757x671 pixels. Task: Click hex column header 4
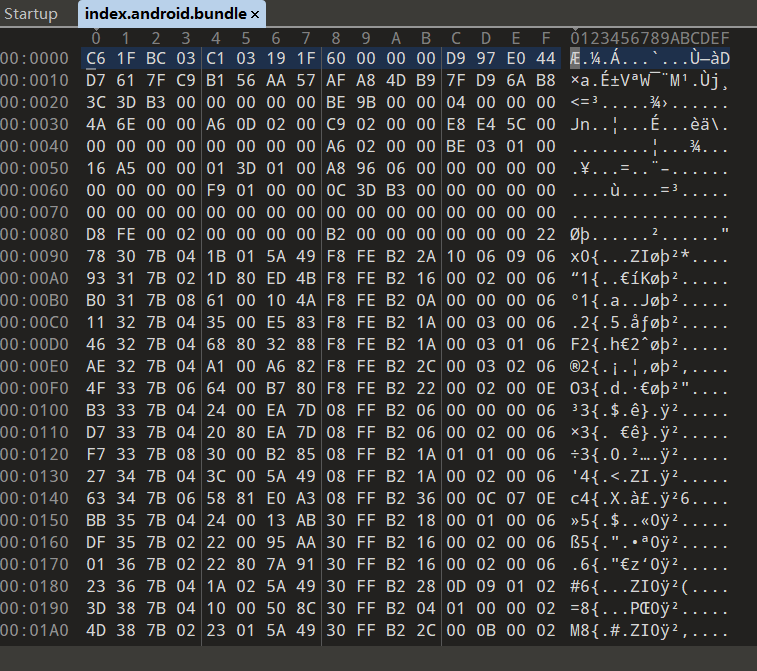click(216, 38)
